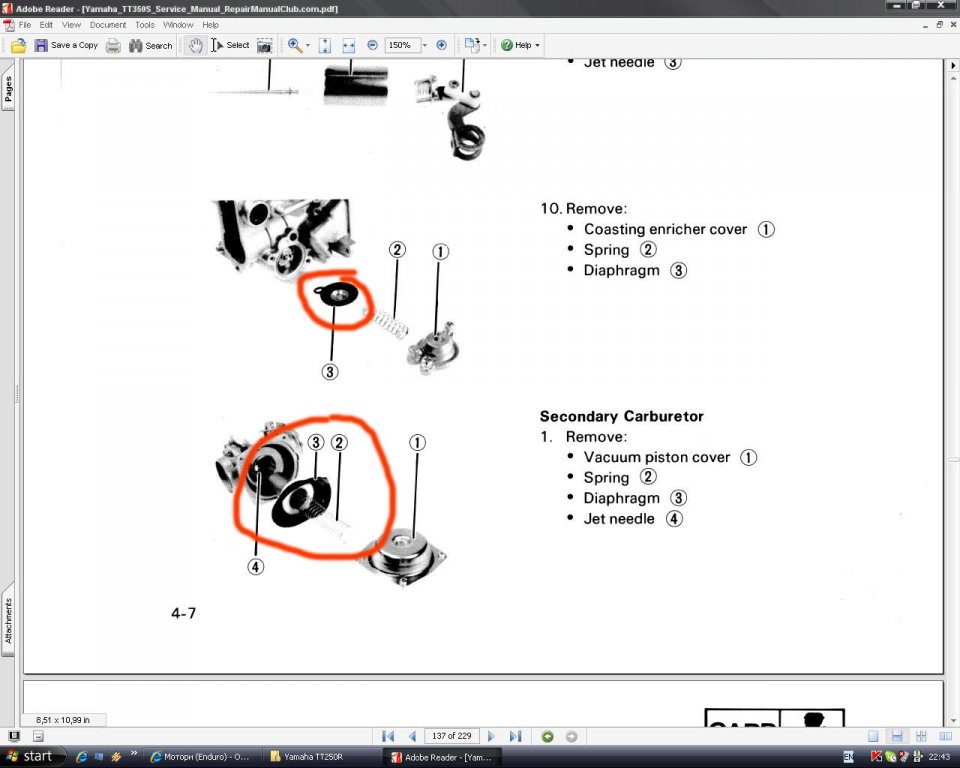This screenshot has width=960, height=768.
Task: Select the Hand tool
Action: (195, 45)
